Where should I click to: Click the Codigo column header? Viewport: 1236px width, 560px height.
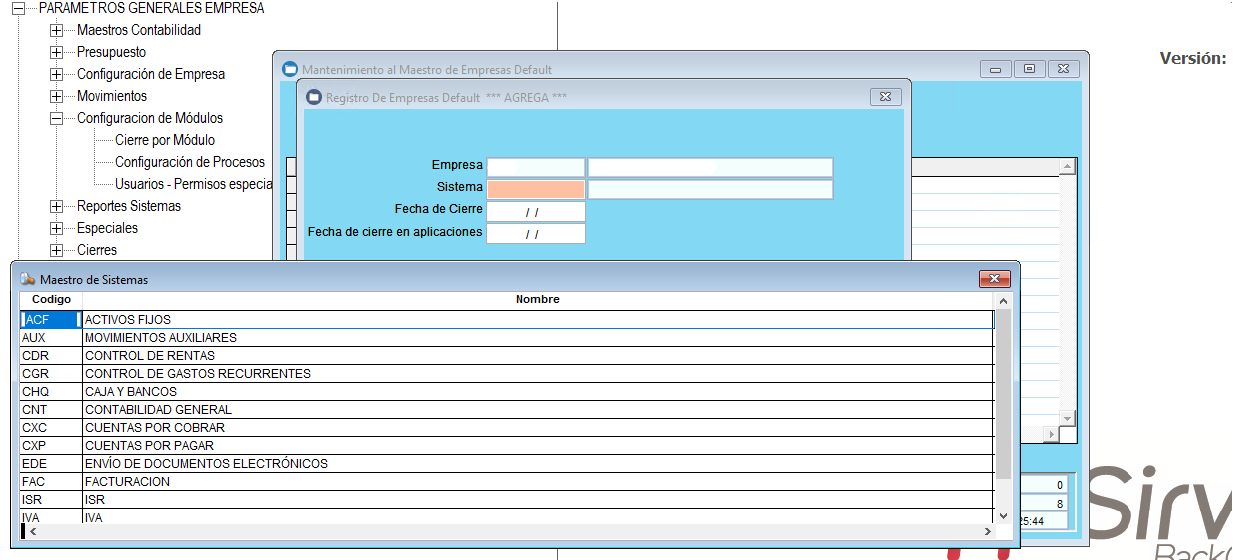[x=51, y=300]
